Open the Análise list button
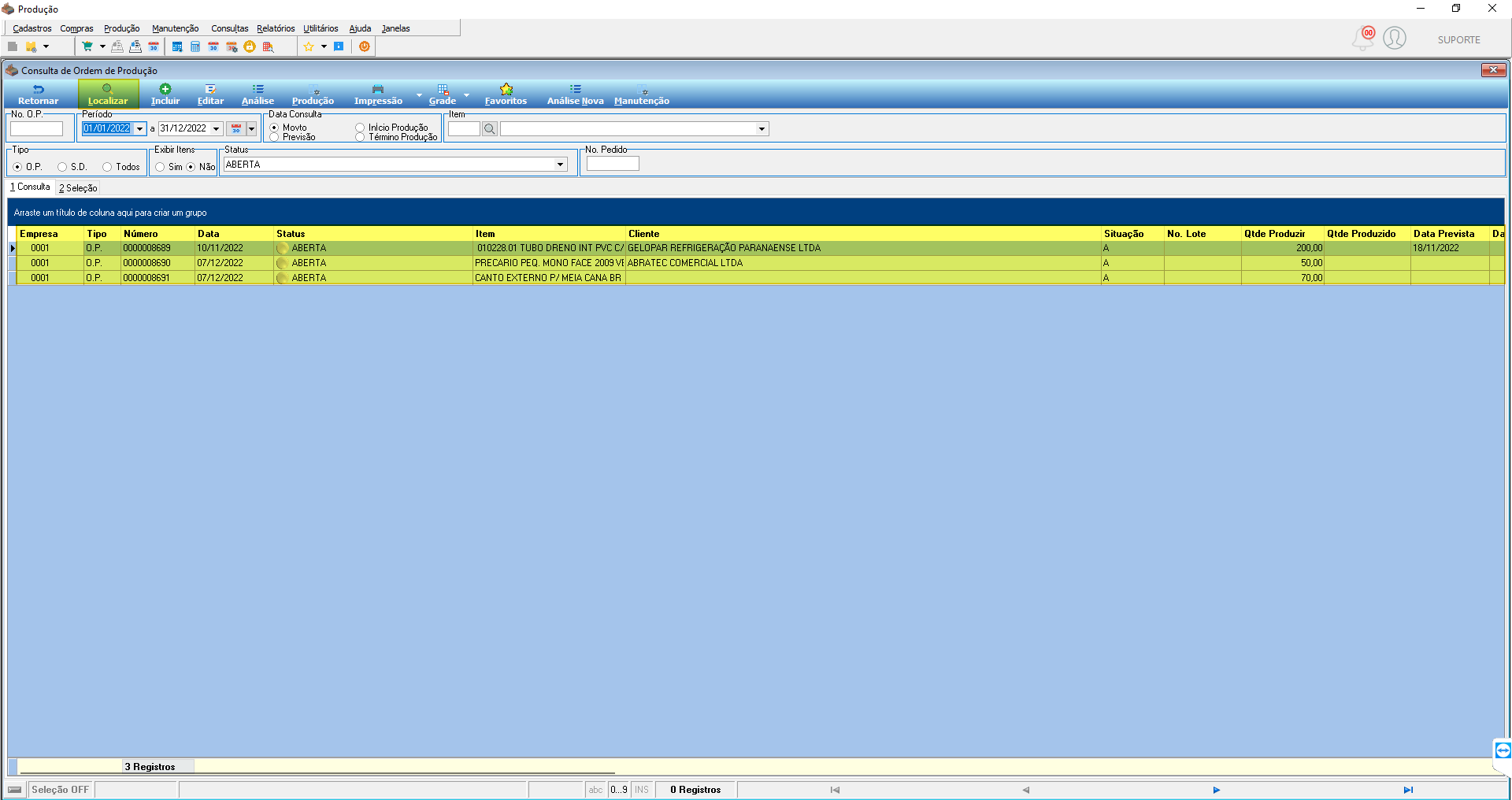The image size is (1512, 800). [258, 94]
